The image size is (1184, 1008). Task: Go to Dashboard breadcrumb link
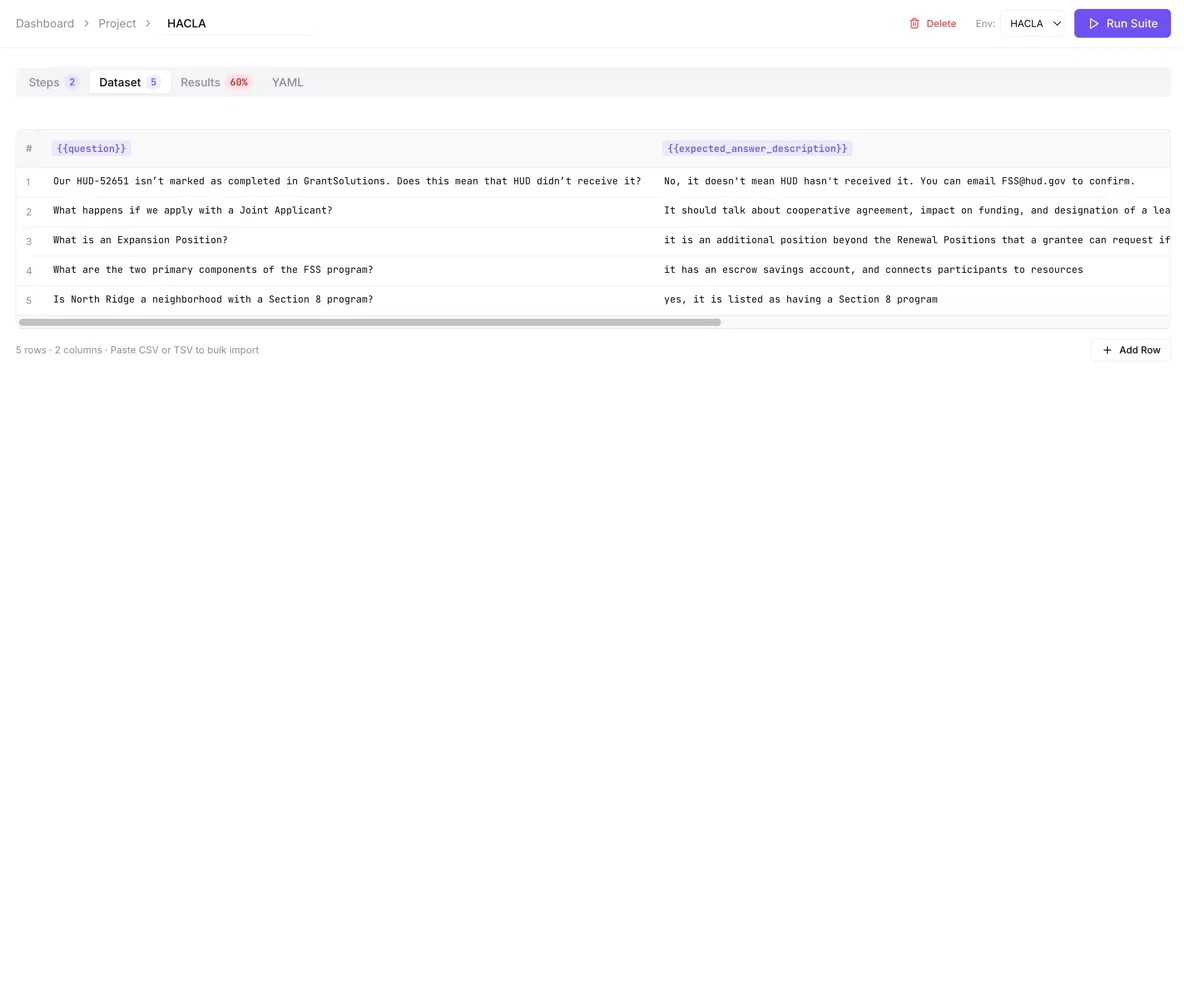click(45, 23)
